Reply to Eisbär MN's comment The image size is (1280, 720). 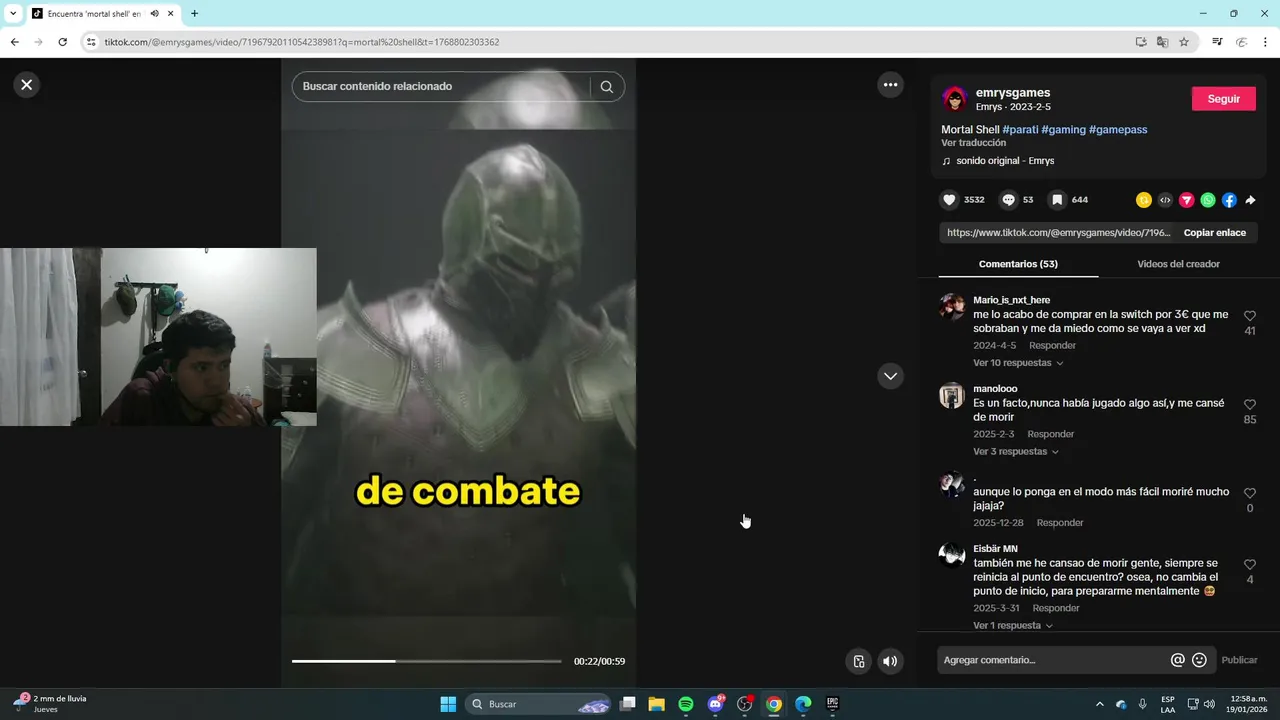(1056, 608)
